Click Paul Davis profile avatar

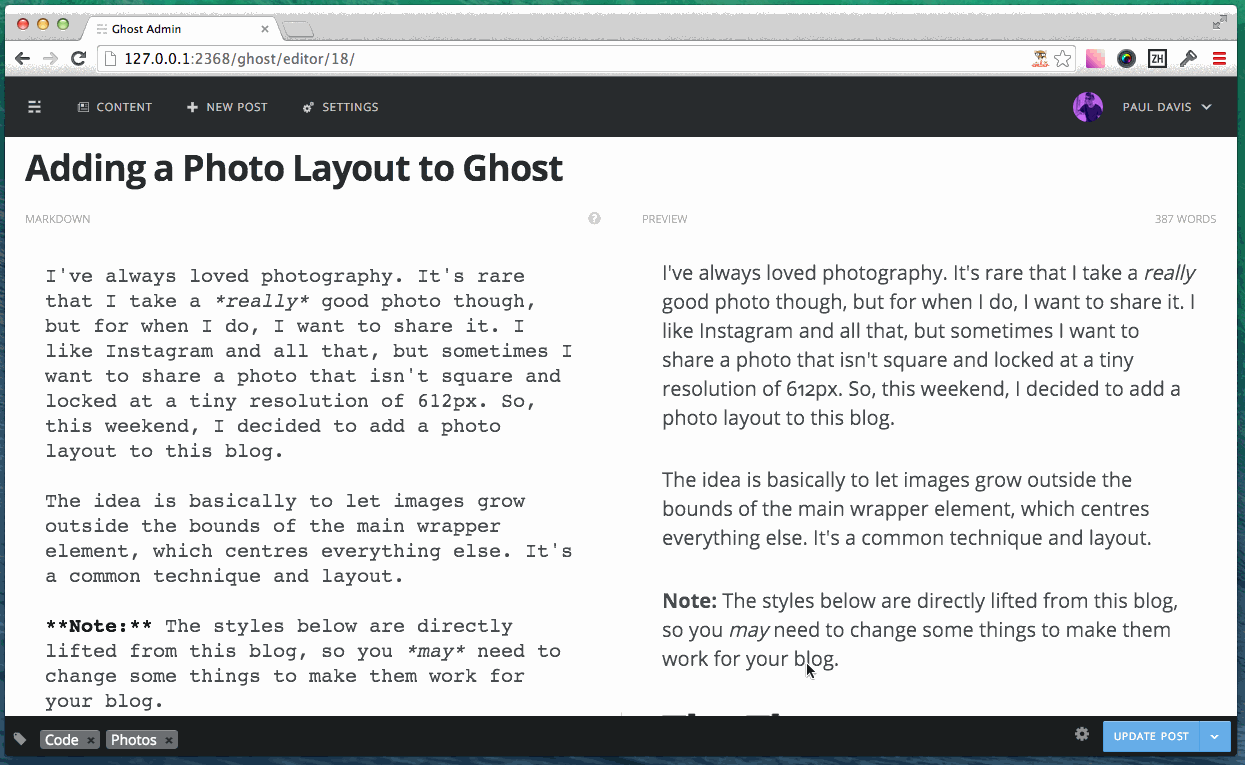[x=1088, y=107]
